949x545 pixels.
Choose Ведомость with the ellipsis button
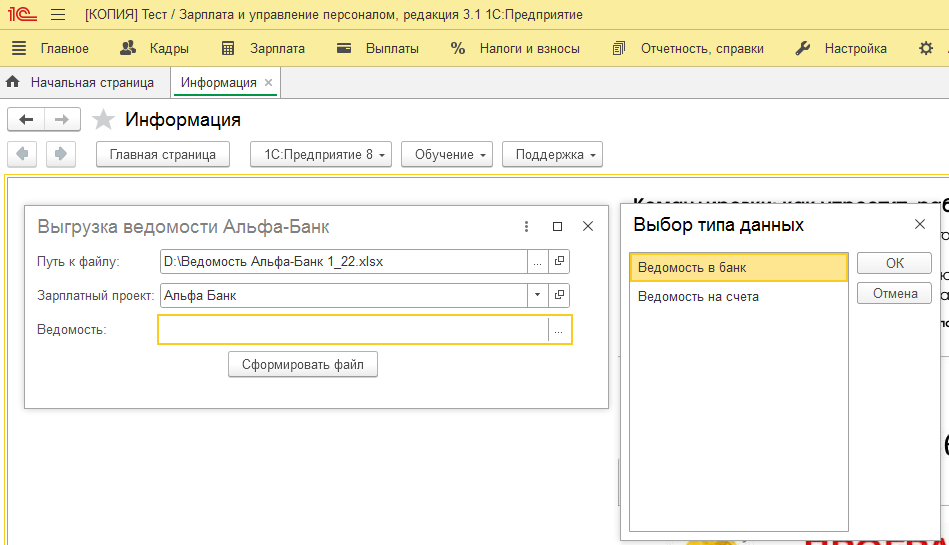pyautogui.click(x=559, y=330)
